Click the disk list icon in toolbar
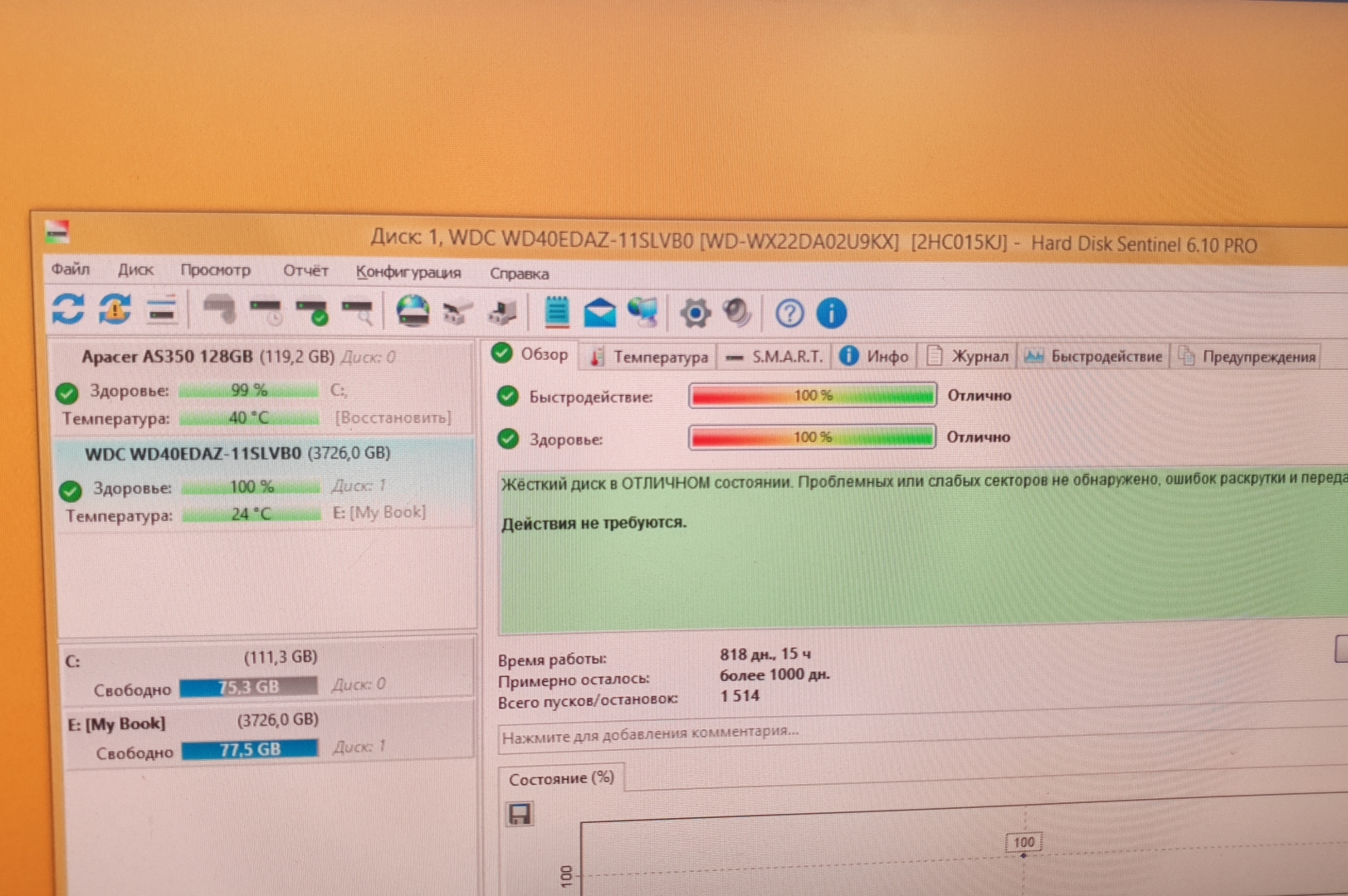 pyautogui.click(x=162, y=310)
